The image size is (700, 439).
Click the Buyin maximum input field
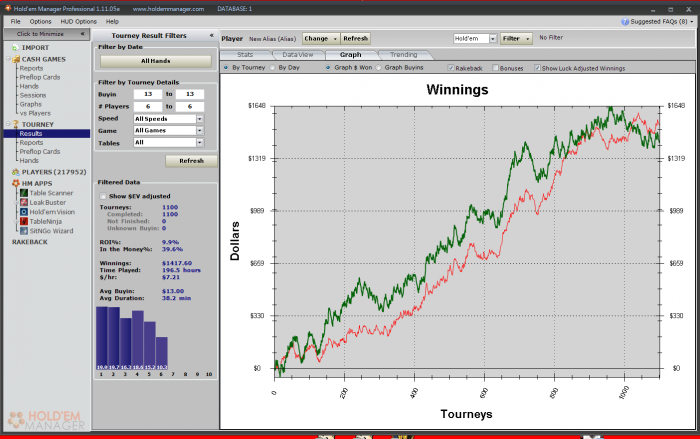(x=190, y=94)
